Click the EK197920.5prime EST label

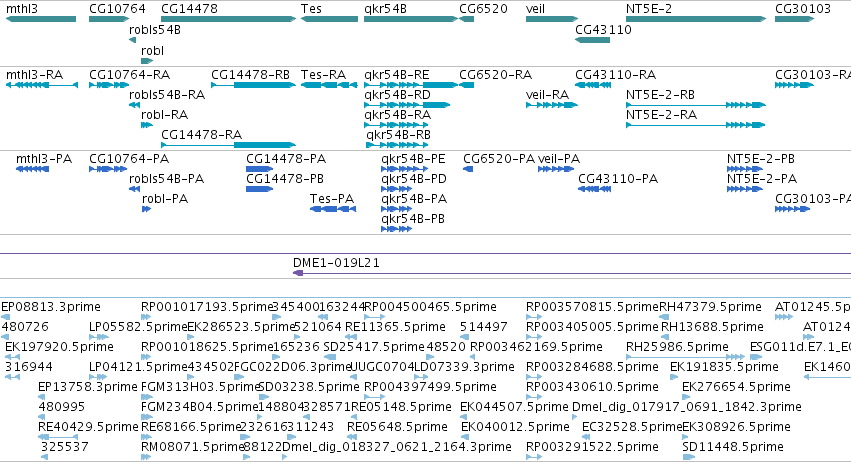(x=60, y=346)
